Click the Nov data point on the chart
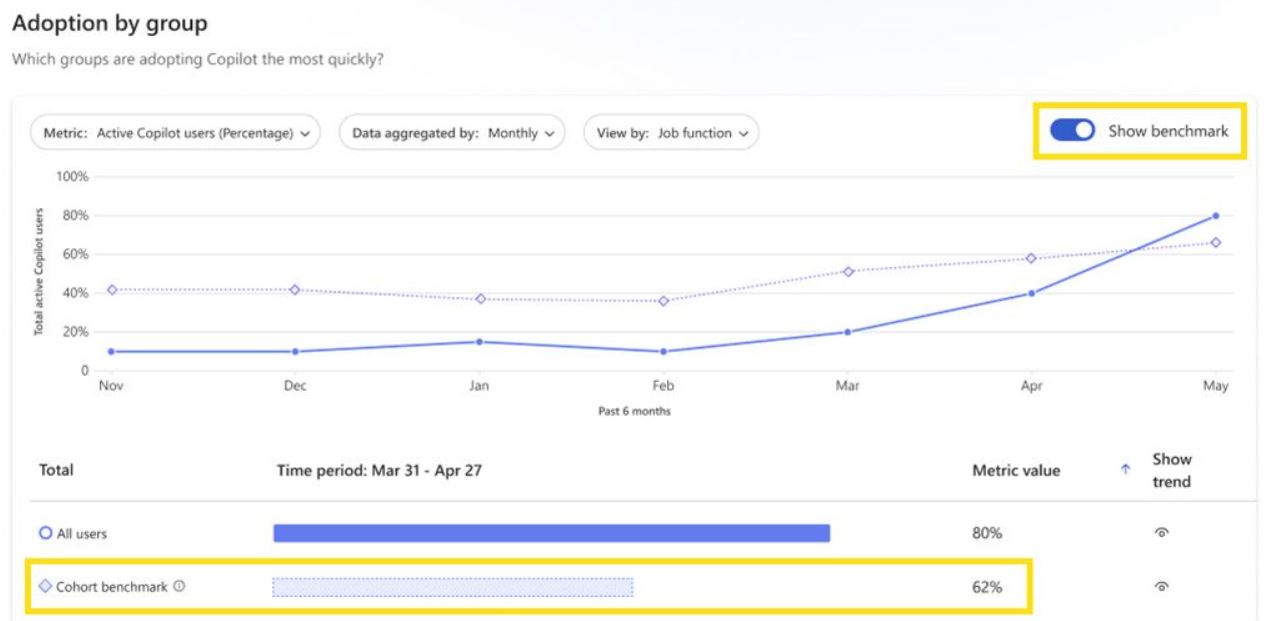1272x621 pixels. click(110, 351)
